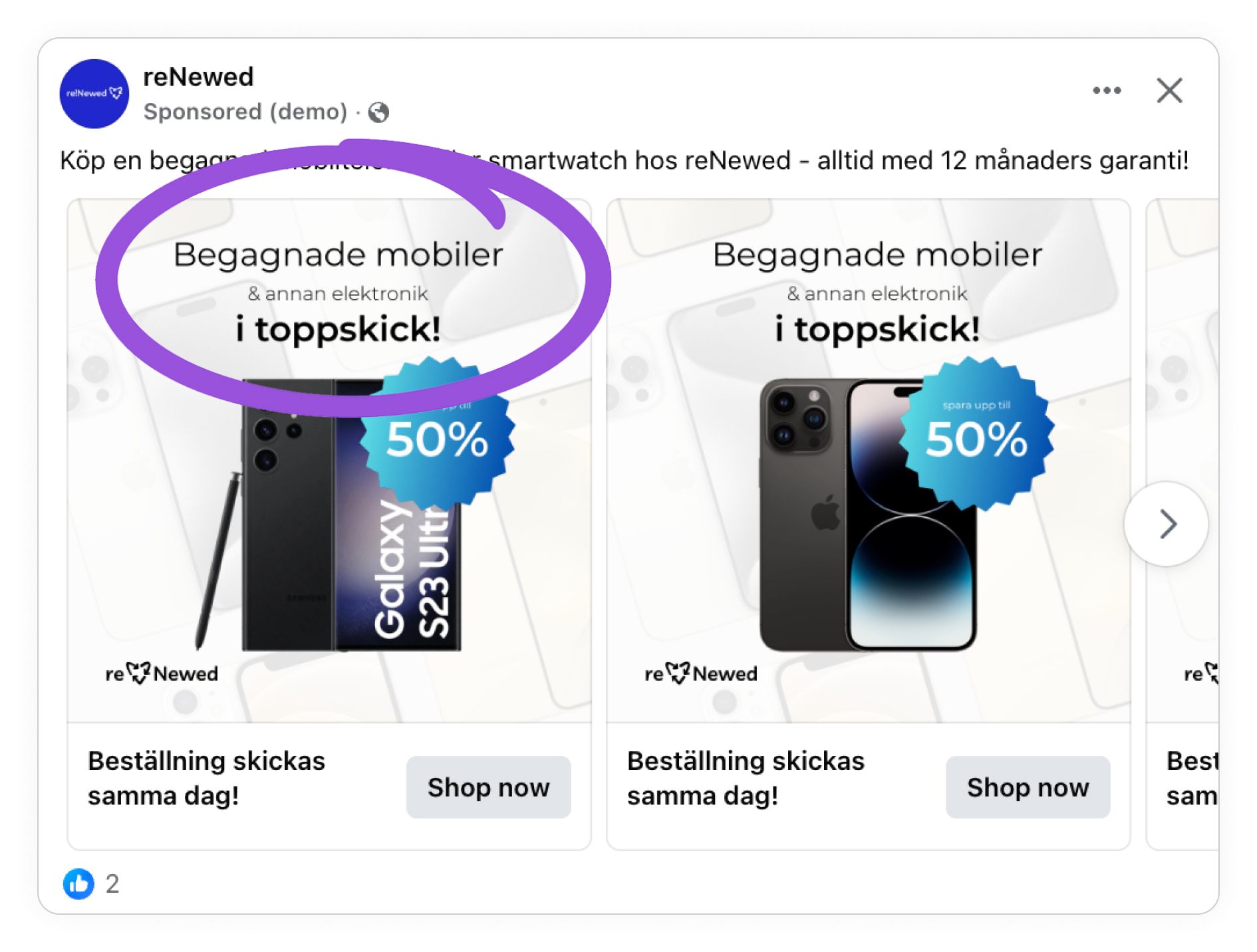The height and width of the screenshot is (952, 1257).
Task: Click the public globe audience icon
Action: tap(379, 112)
